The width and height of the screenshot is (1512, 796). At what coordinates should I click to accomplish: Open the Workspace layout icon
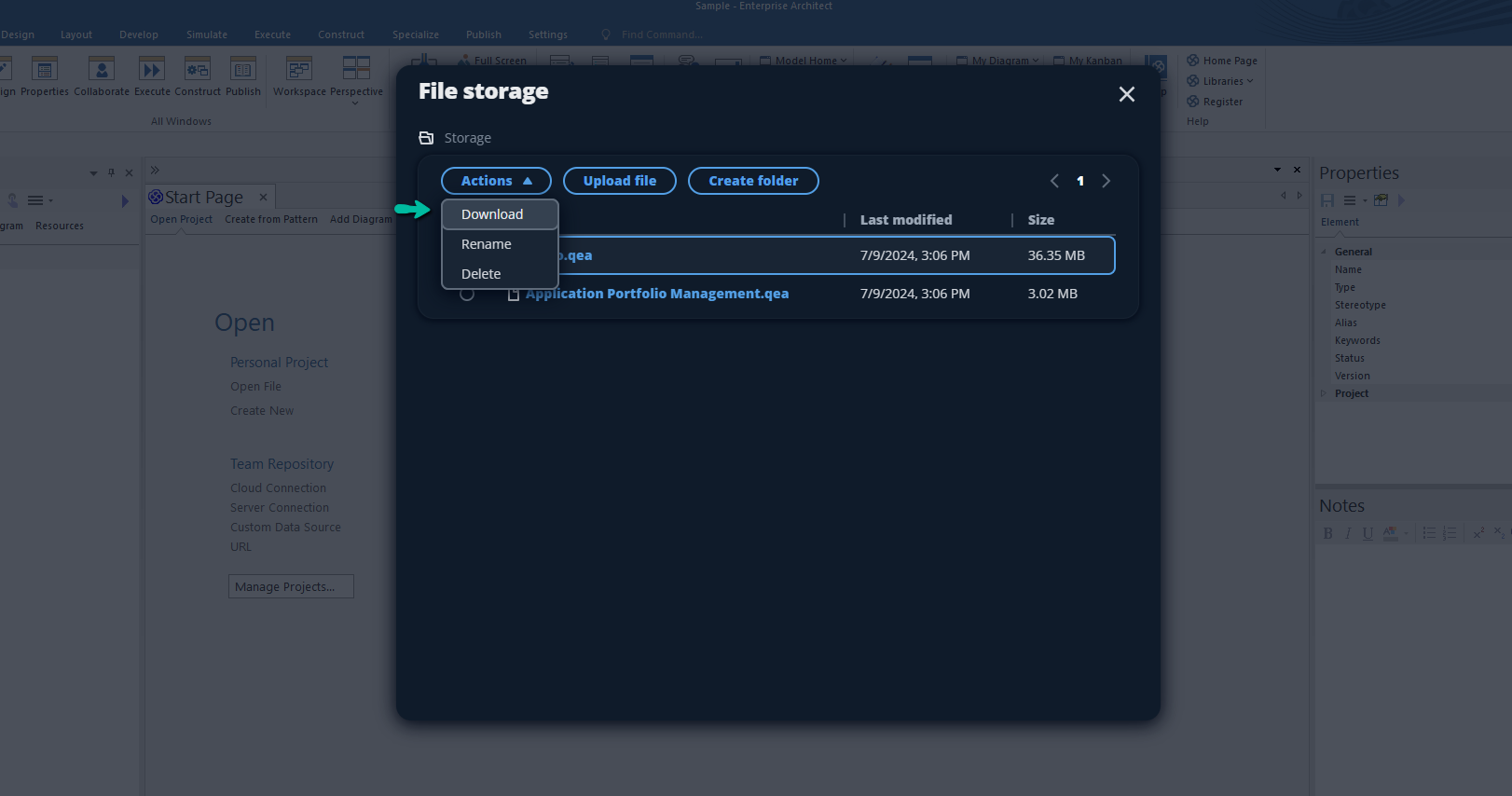point(299,75)
